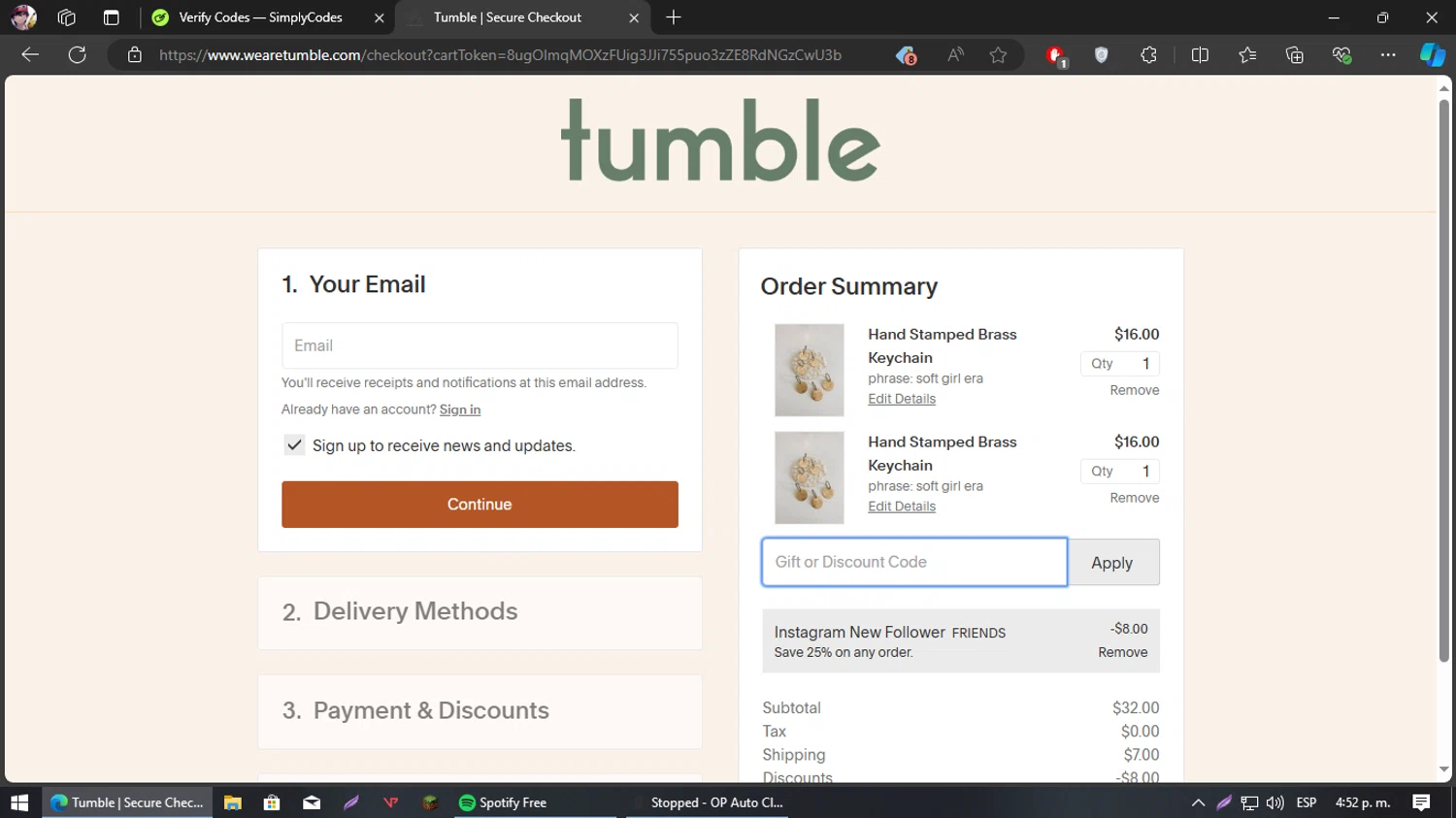
Task: Click into the Email field
Action: point(480,345)
